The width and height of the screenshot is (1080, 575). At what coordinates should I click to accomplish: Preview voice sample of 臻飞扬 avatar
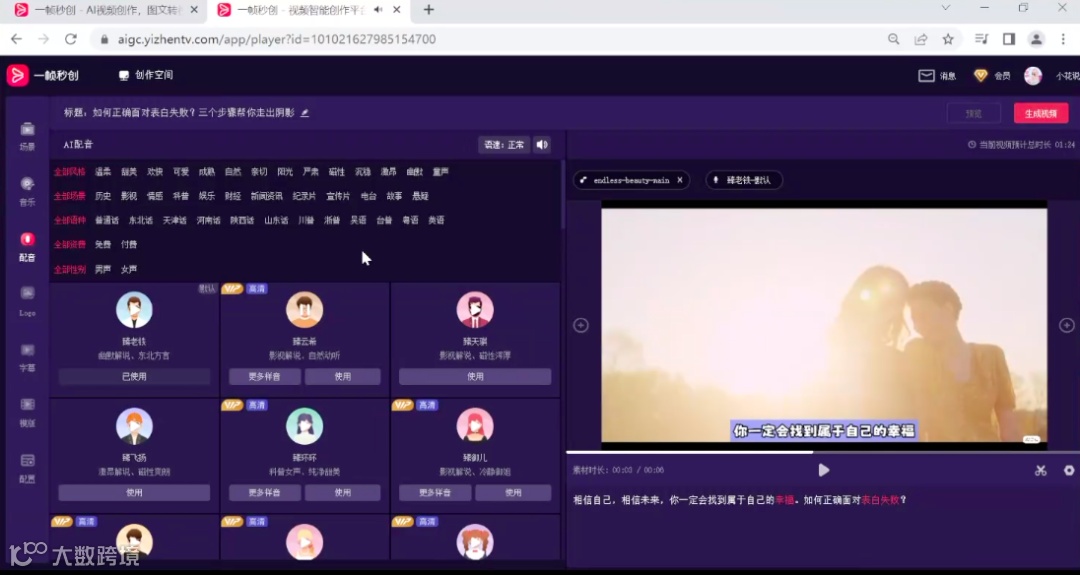click(134, 426)
